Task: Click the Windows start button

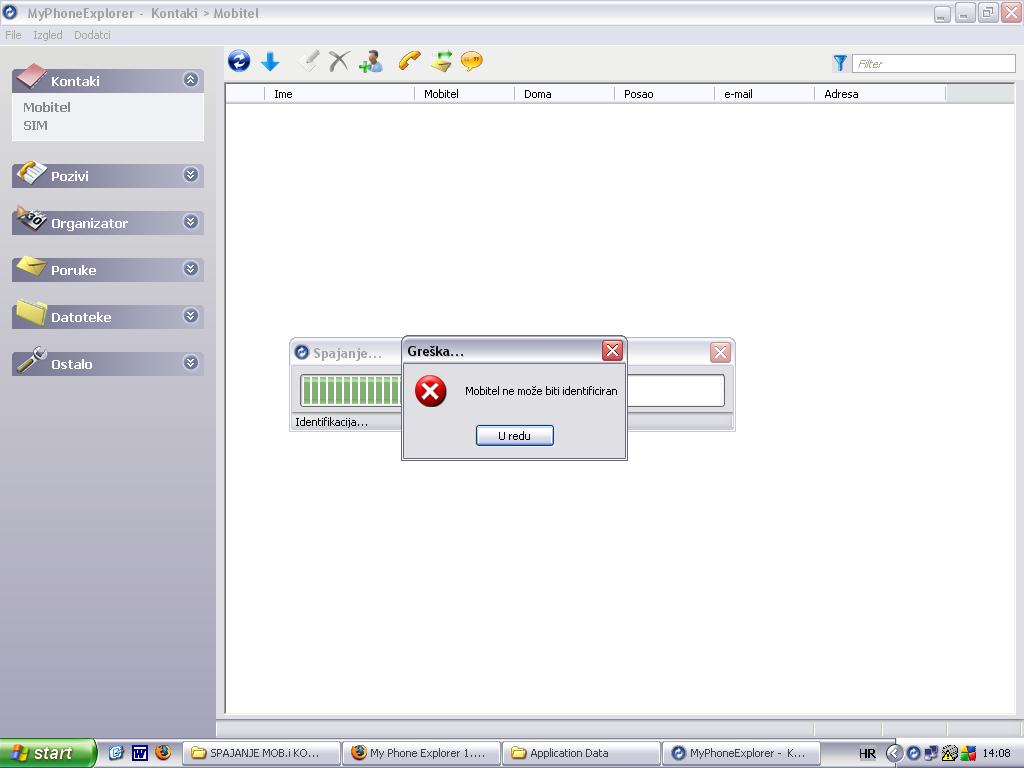Action: click(x=48, y=753)
